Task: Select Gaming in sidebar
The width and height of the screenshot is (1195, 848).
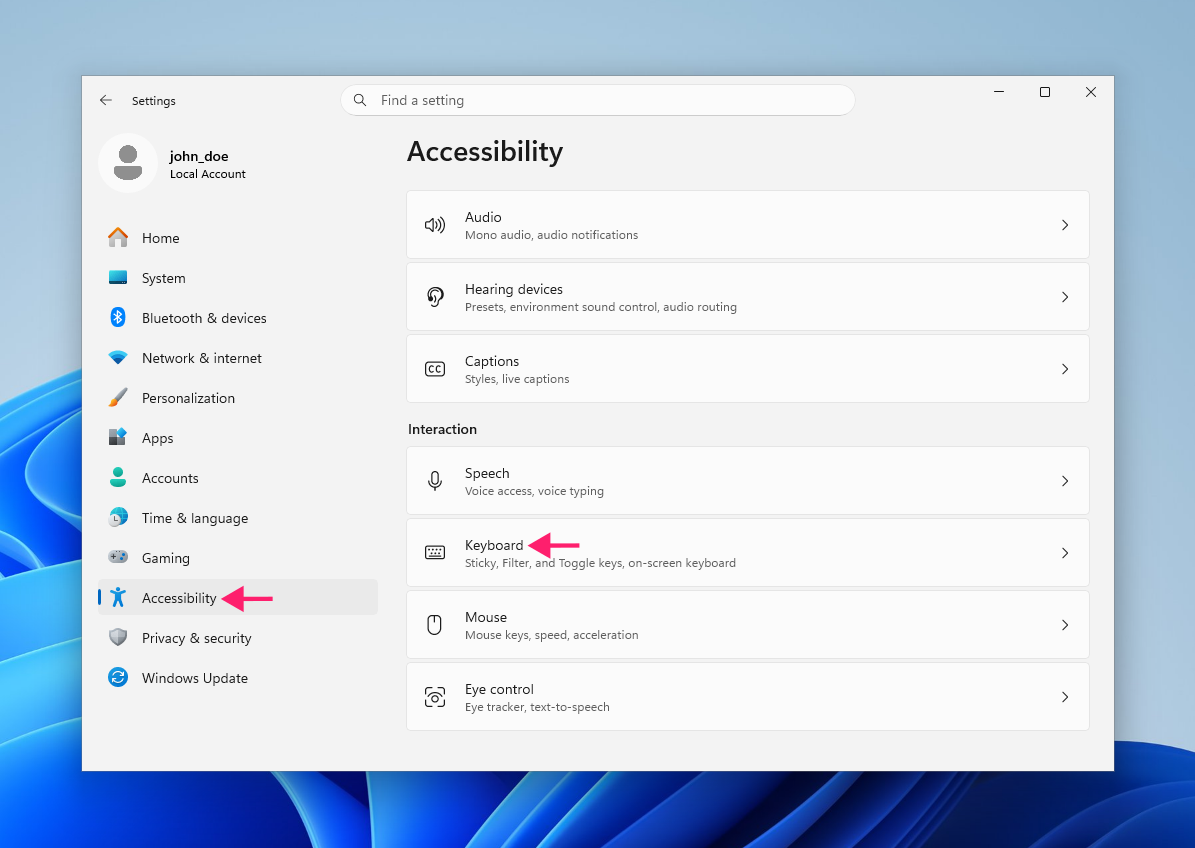Action: tap(237, 557)
